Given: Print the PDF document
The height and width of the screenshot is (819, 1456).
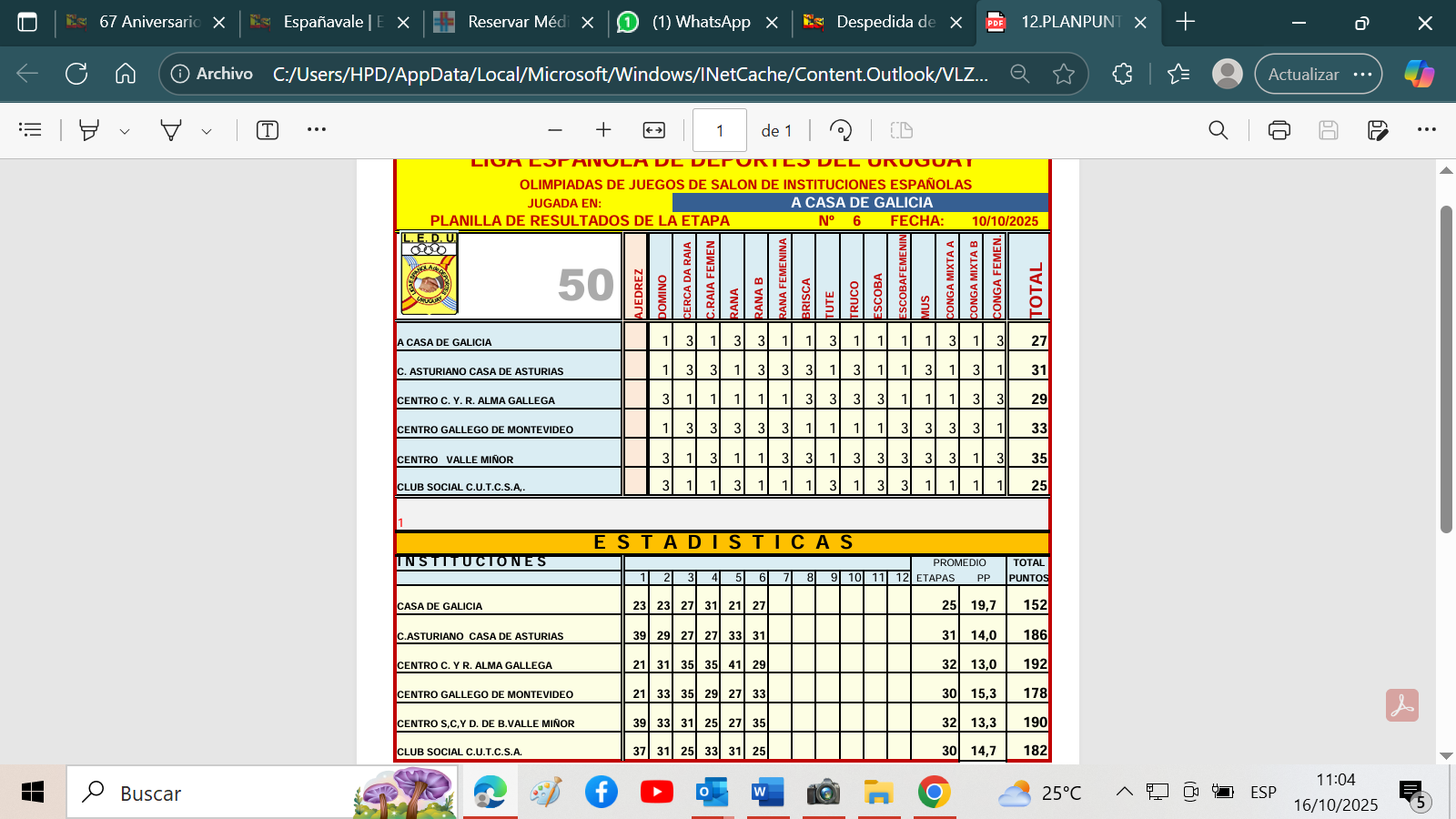Looking at the screenshot, I should pos(1279,130).
